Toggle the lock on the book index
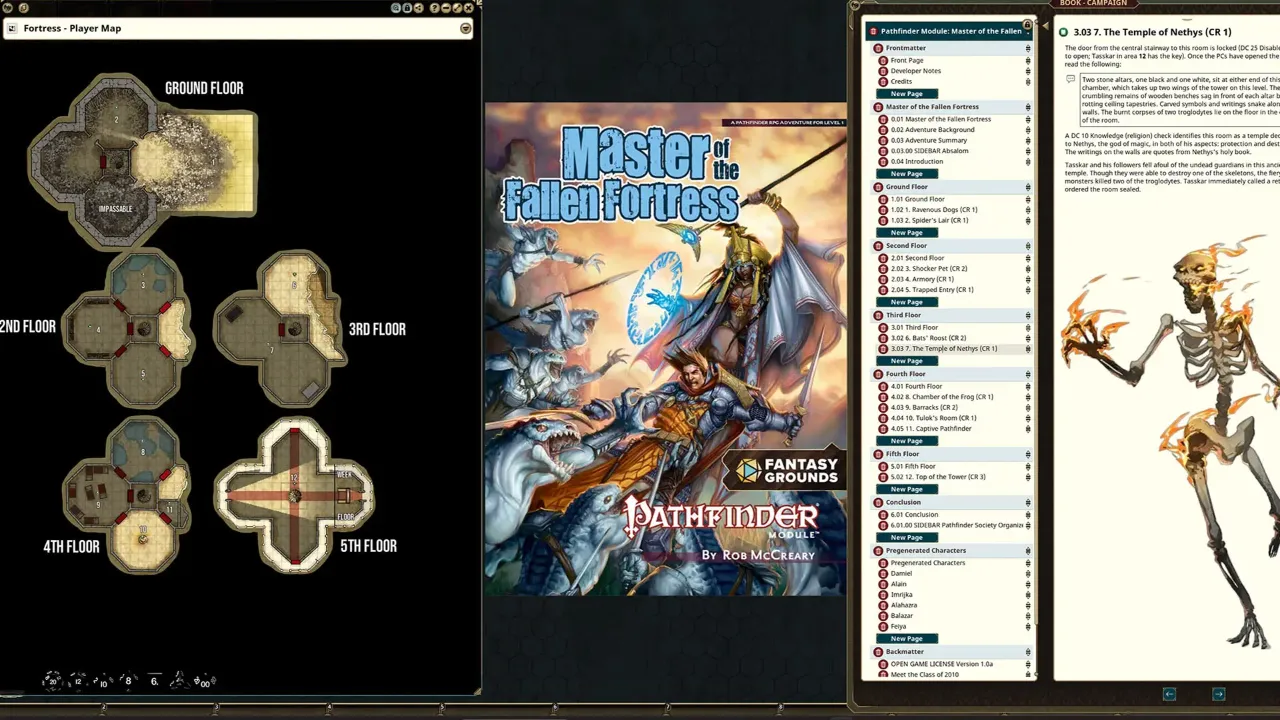 click(1027, 24)
